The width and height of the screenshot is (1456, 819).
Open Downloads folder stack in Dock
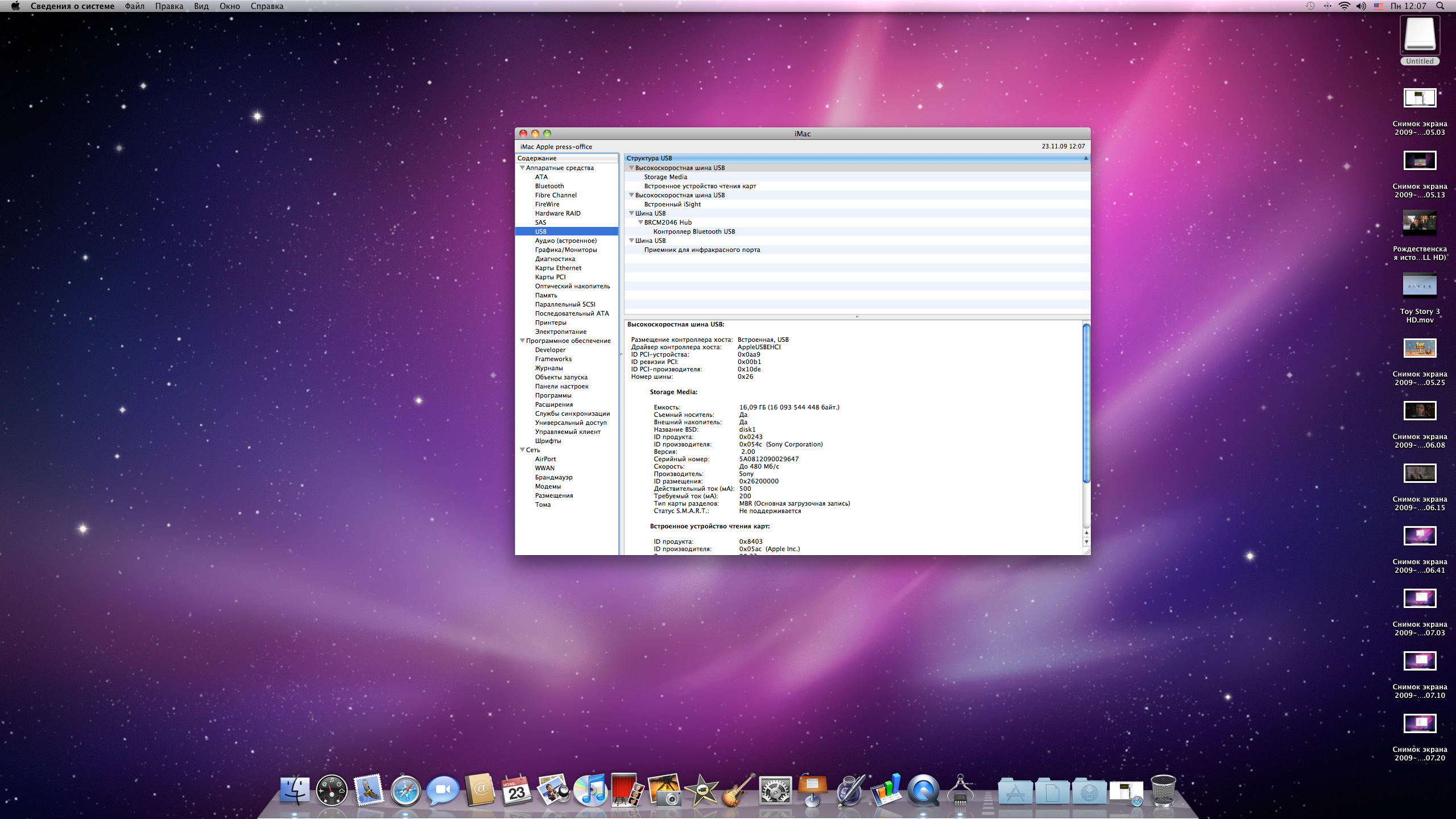point(1089,792)
